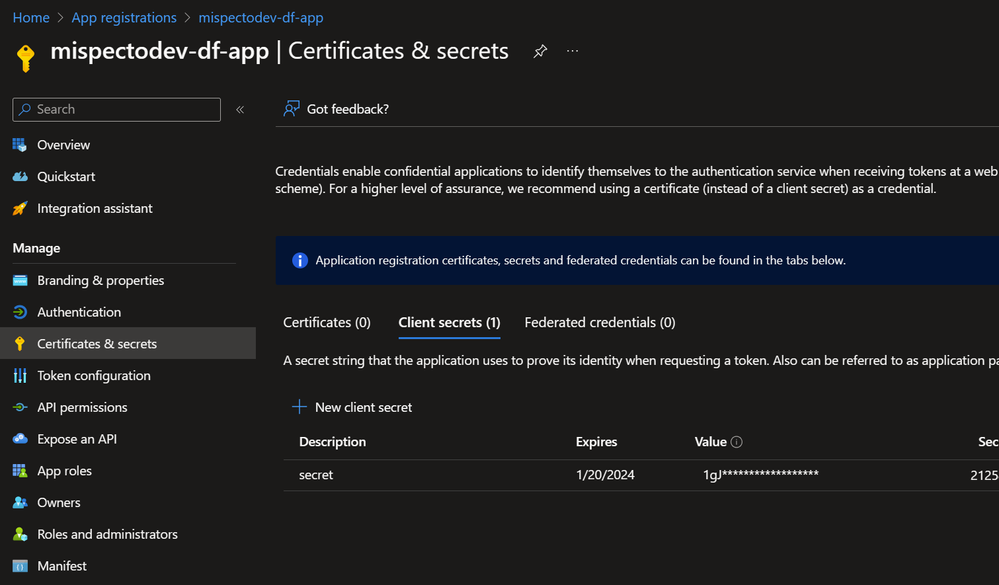The height and width of the screenshot is (585, 999).
Task: Open the Overview sidebar item
Action: (63, 145)
